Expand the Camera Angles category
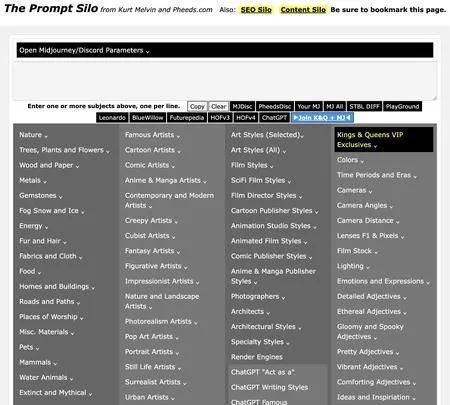This screenshot has width=450, height=405. coord(365,206)
